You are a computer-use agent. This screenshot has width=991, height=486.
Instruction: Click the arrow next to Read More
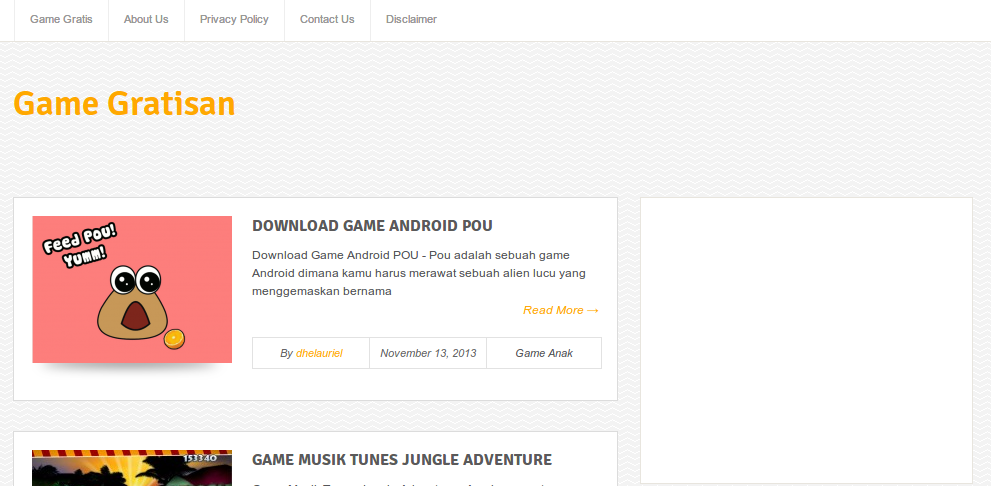[593, 310]
